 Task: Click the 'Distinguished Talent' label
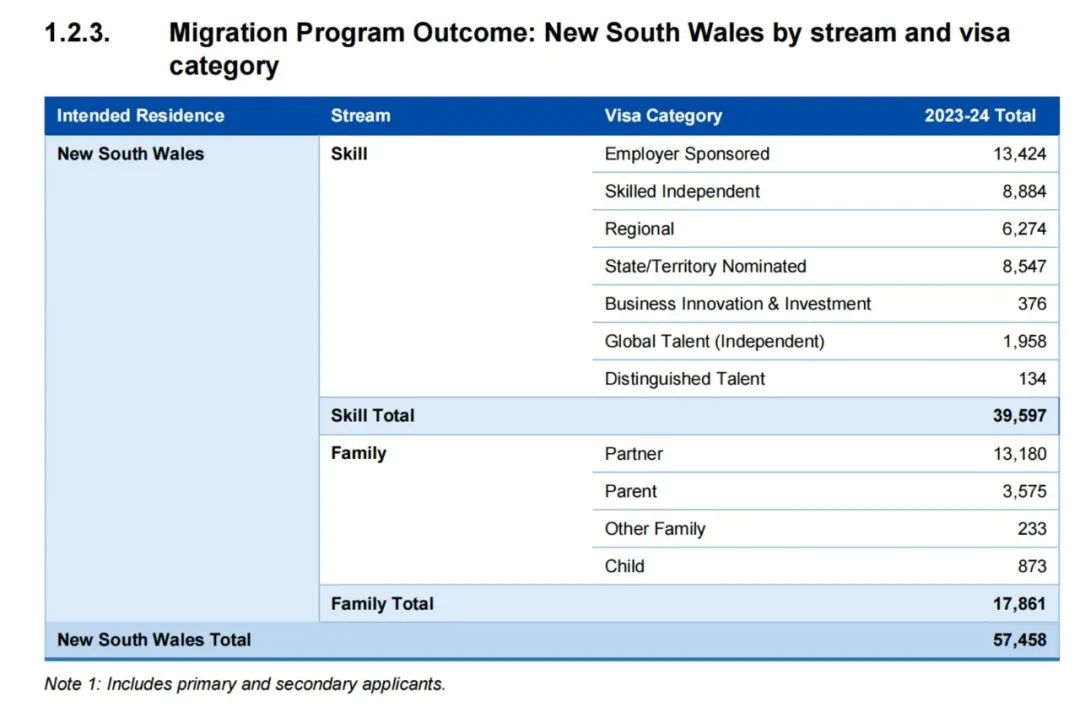point(685,378)
